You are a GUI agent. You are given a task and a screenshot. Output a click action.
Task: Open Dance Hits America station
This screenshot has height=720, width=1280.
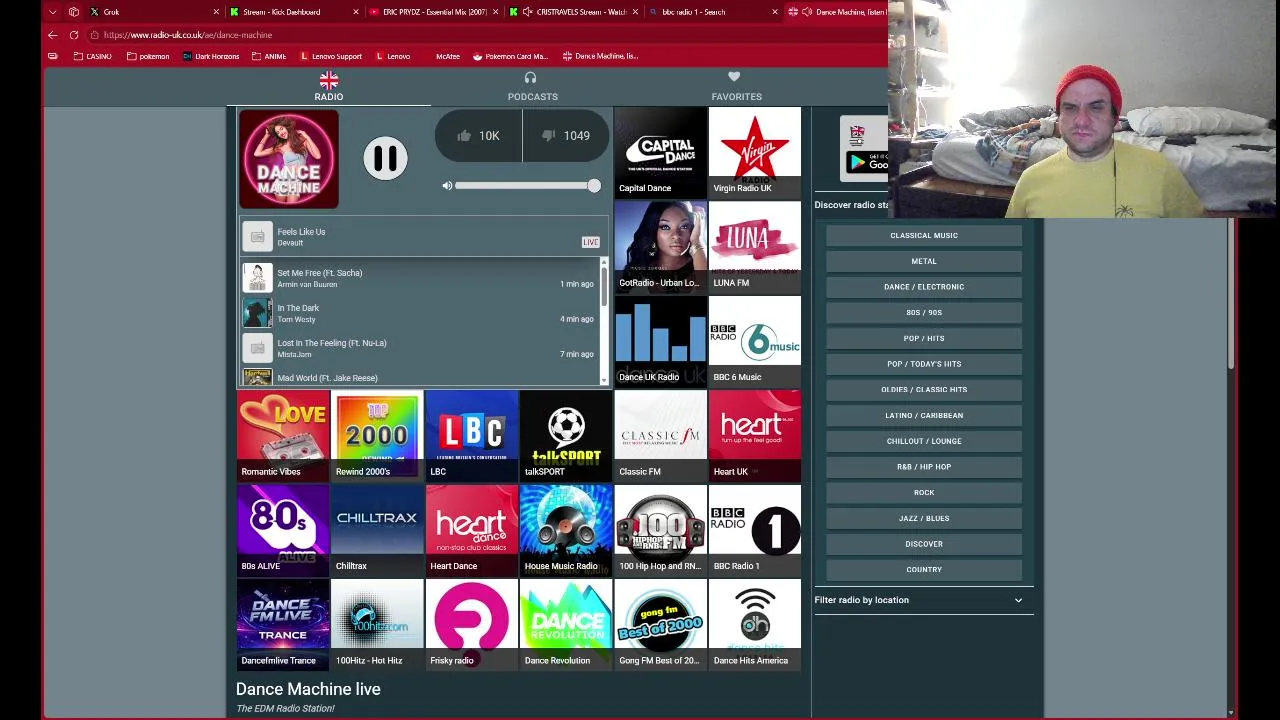click(x=754, y=625)
